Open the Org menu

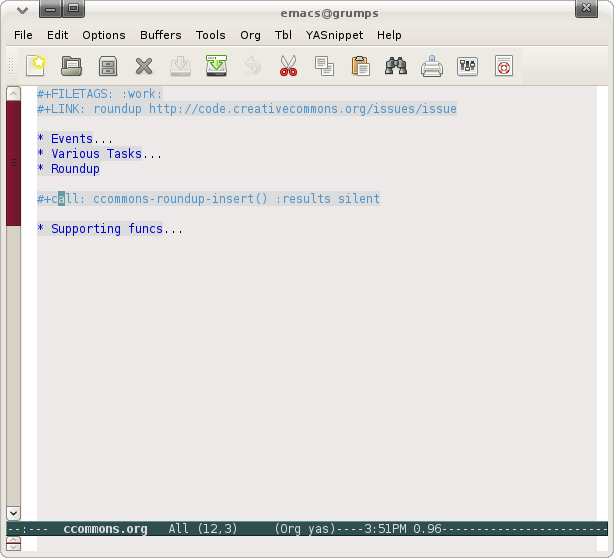[x=250, y=35]
